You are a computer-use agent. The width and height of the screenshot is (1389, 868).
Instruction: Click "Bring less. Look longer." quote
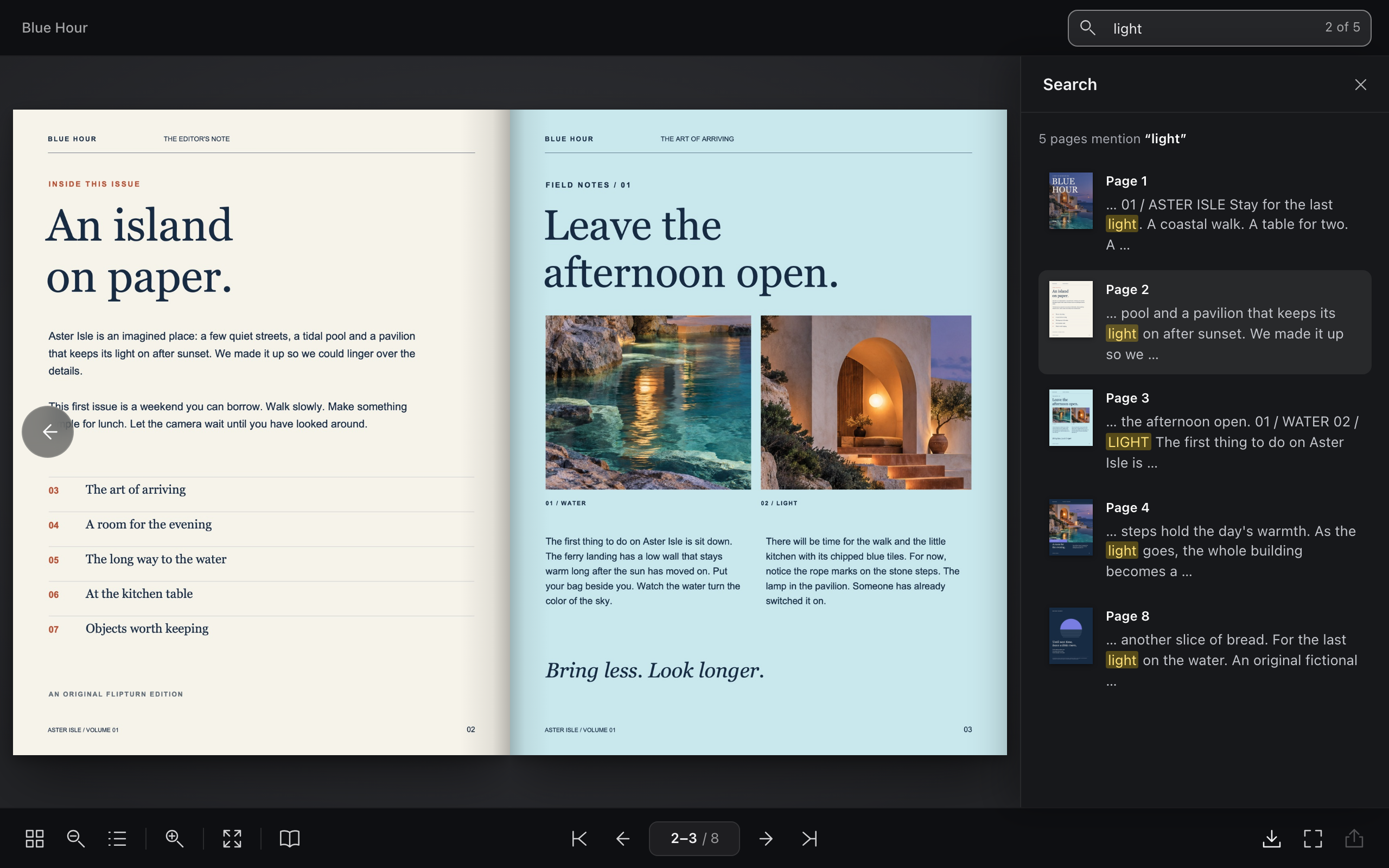(655, 671)
